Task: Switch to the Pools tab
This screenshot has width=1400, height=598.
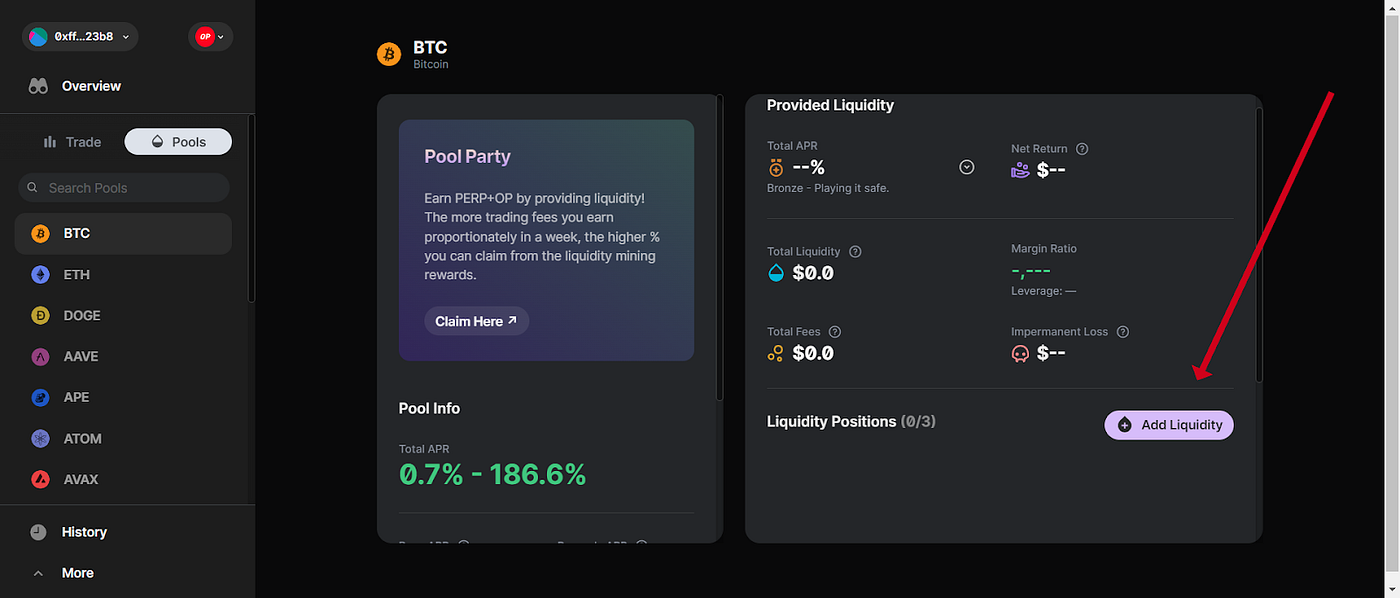Action: [x=177, y=141]
